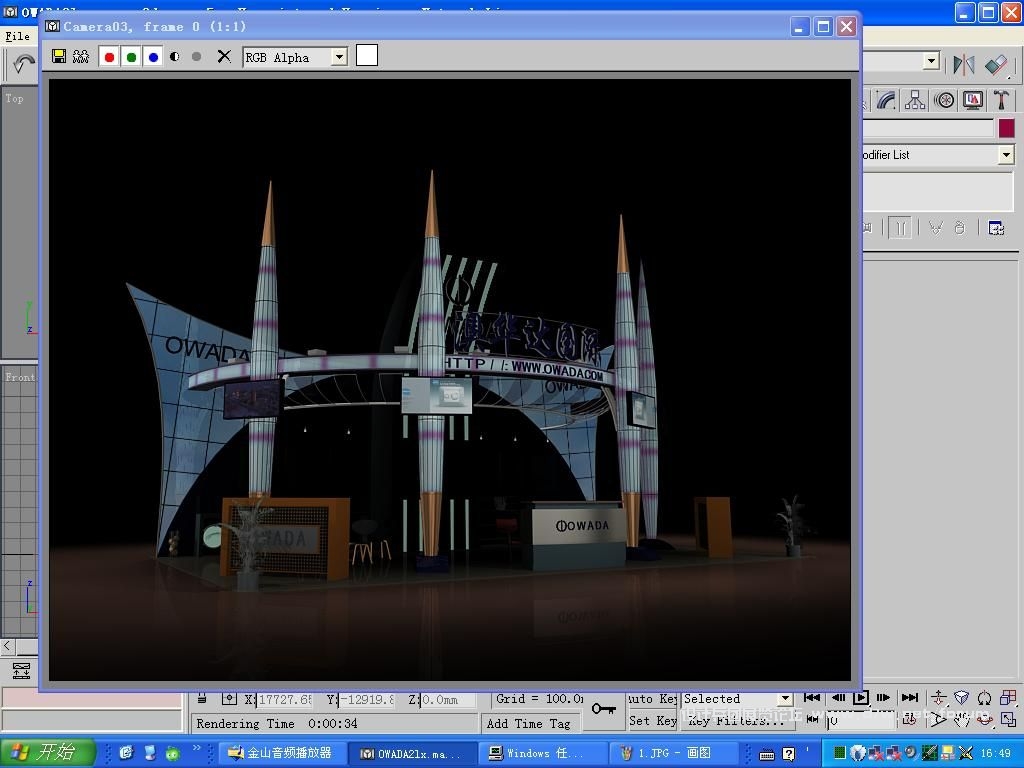Viewport: 1024px width, 768px height.
Task: Click the Top viewport label
Action: click(14, 98)
